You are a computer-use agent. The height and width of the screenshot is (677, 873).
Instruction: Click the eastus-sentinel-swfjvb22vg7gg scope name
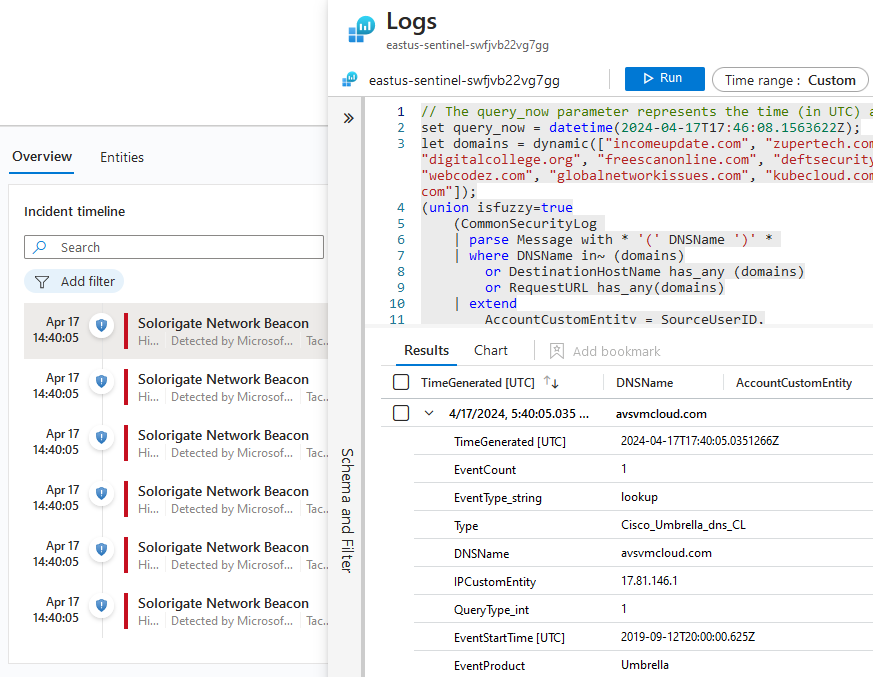click(x=464, y=80)
